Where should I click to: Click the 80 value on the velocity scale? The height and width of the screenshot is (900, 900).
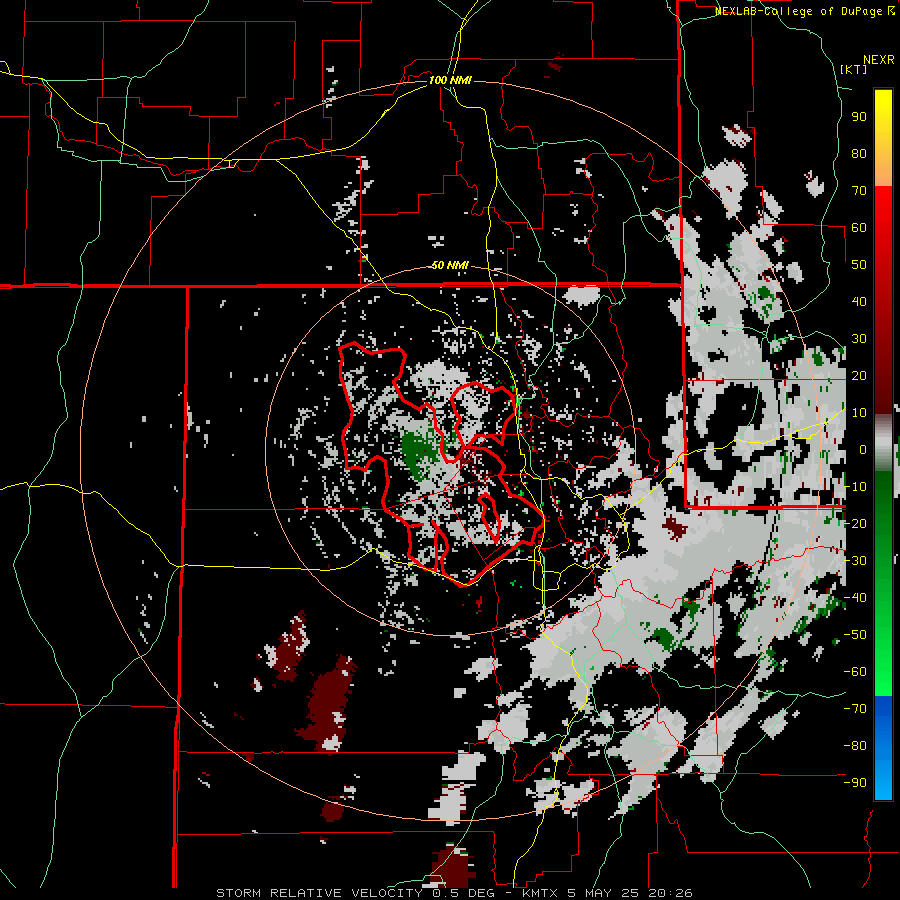coord(859,153)
